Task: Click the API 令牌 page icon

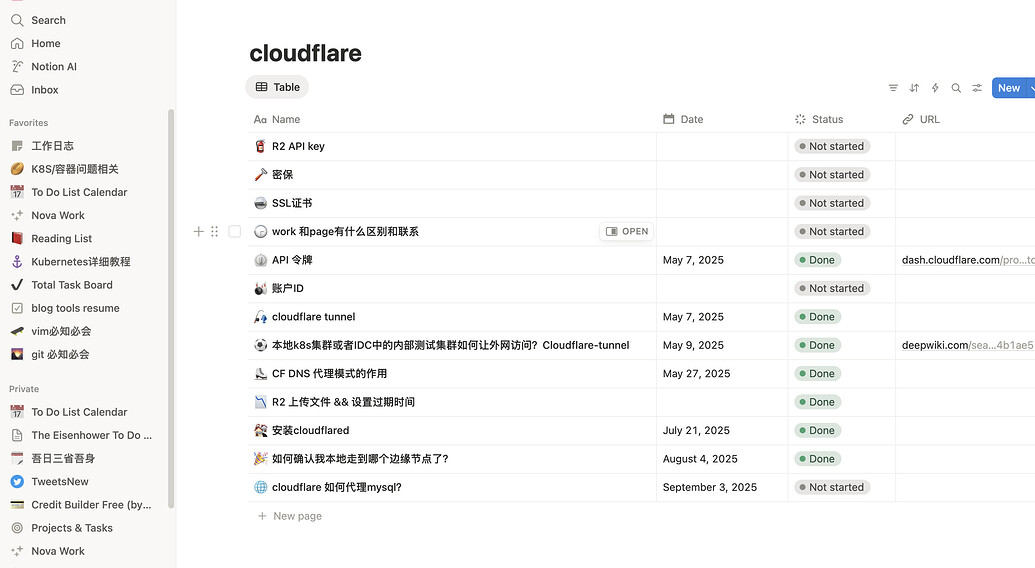Action: (x=261, y=260)
